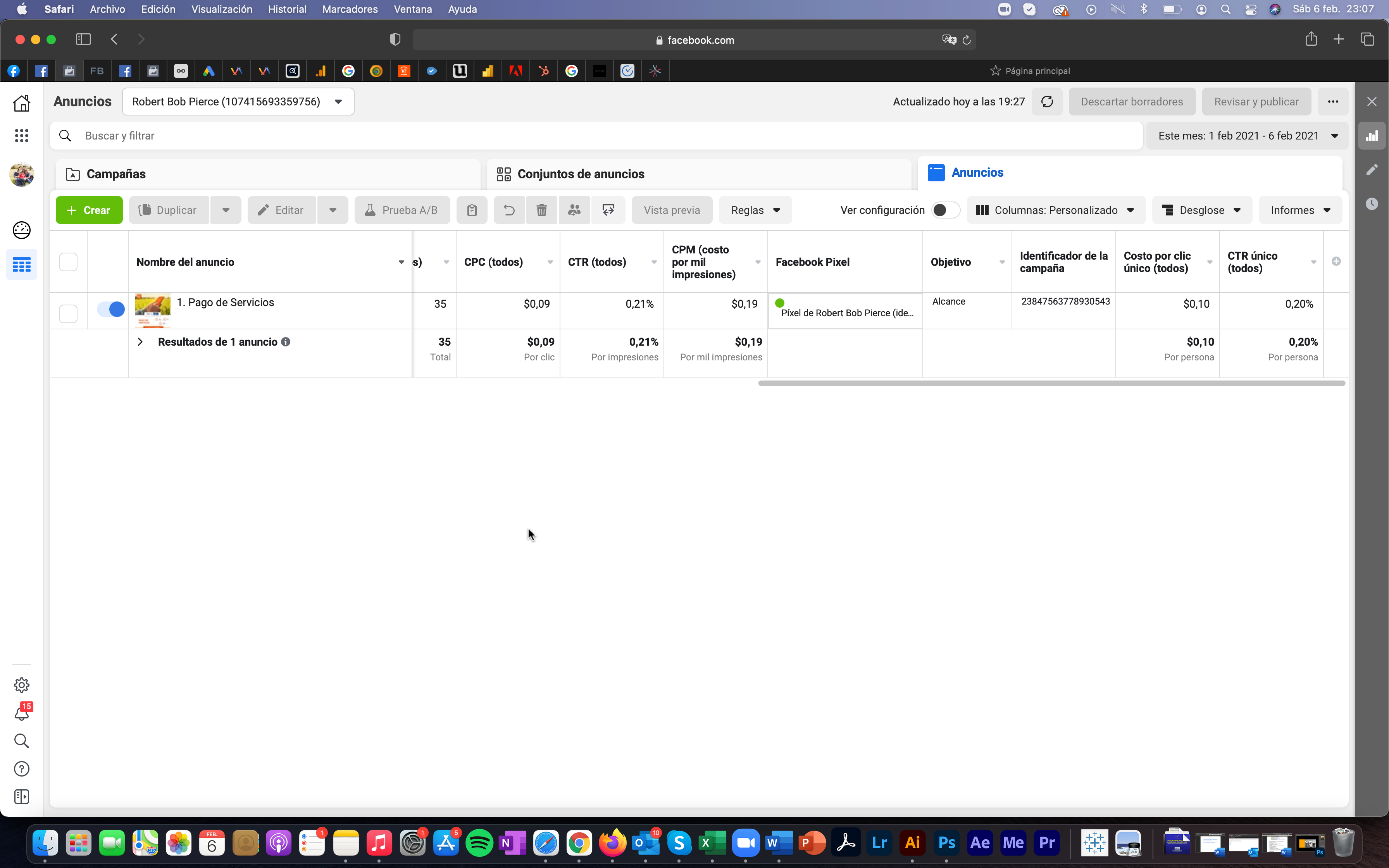
Task: Click the audience people icon in toolbar
Action: (574, 210)
